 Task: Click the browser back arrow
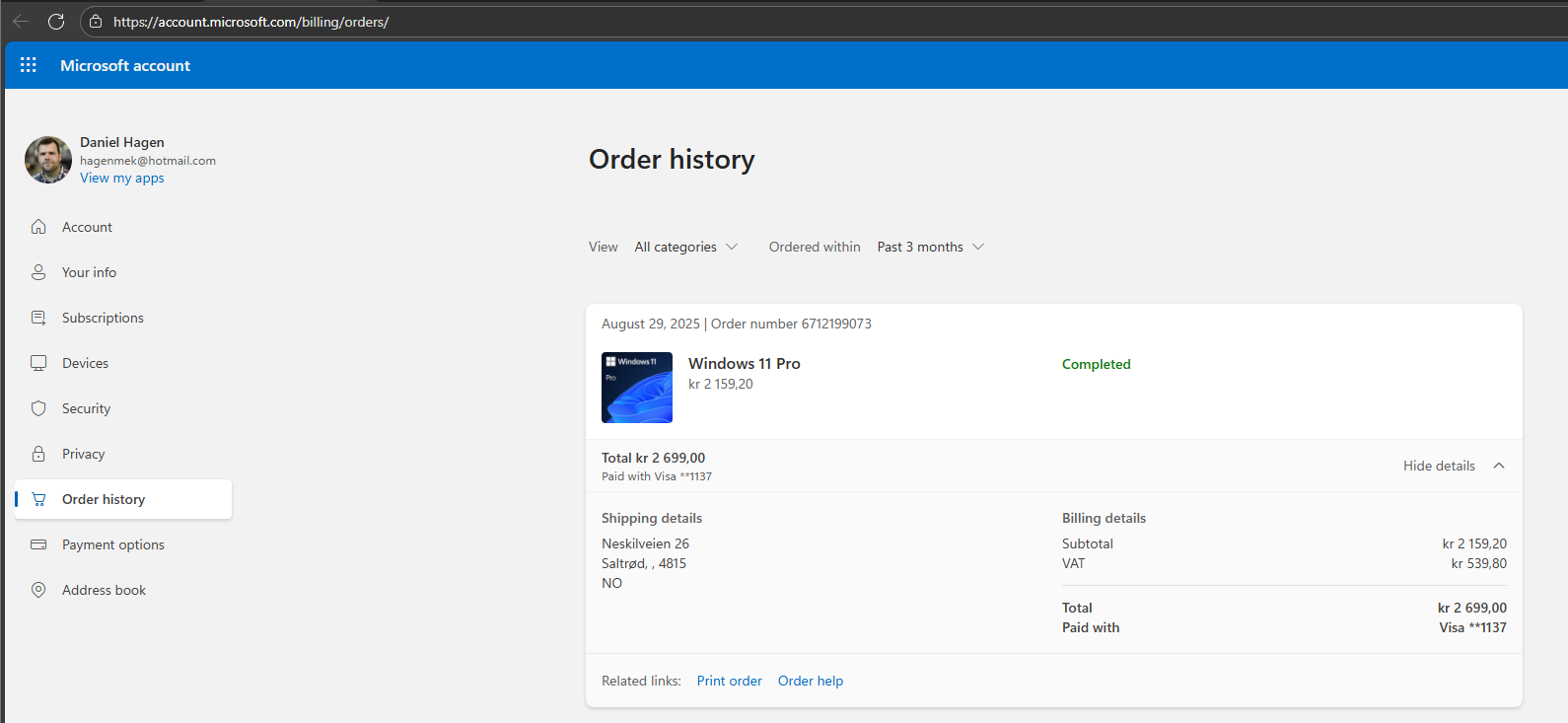click(21, 22)
